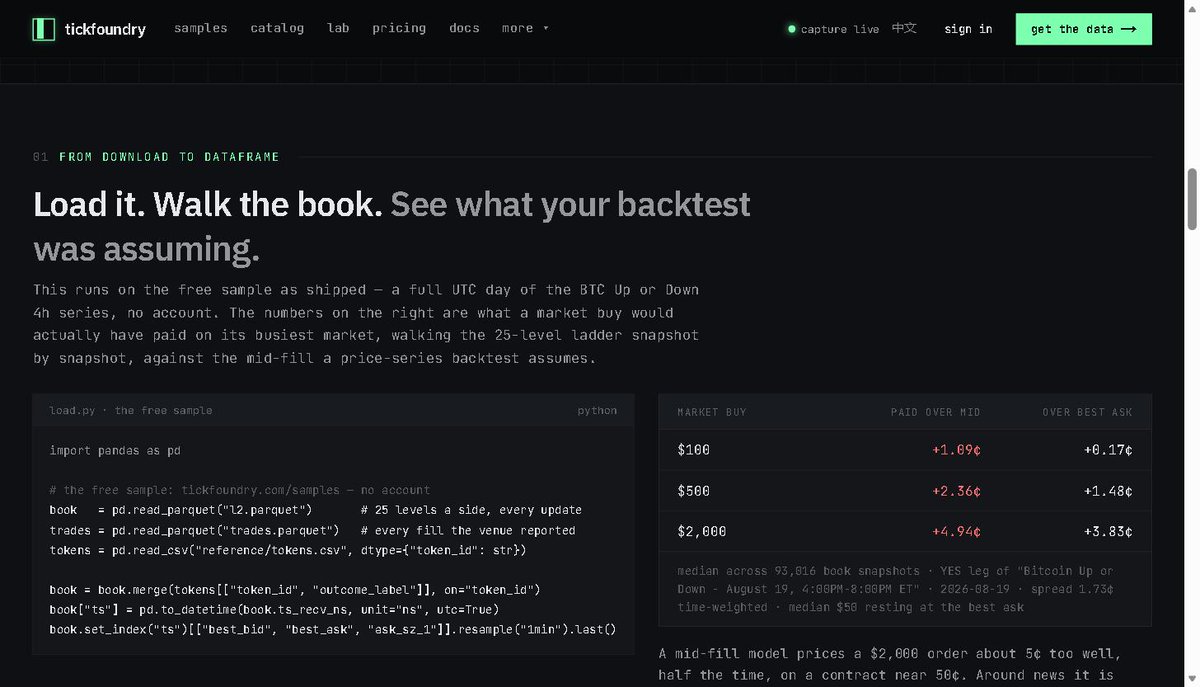Click the +3.83¢ value

pos(1108,531)
